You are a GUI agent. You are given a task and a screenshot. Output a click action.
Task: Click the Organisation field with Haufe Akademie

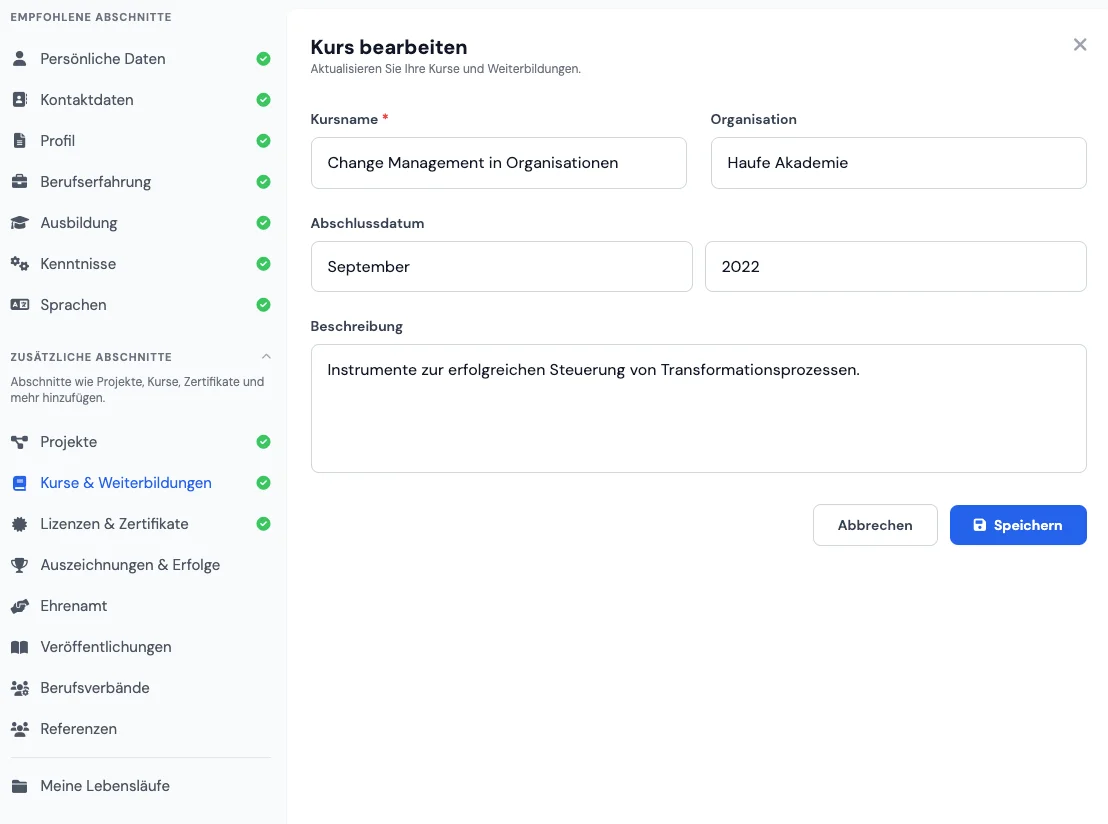(898, 163)
